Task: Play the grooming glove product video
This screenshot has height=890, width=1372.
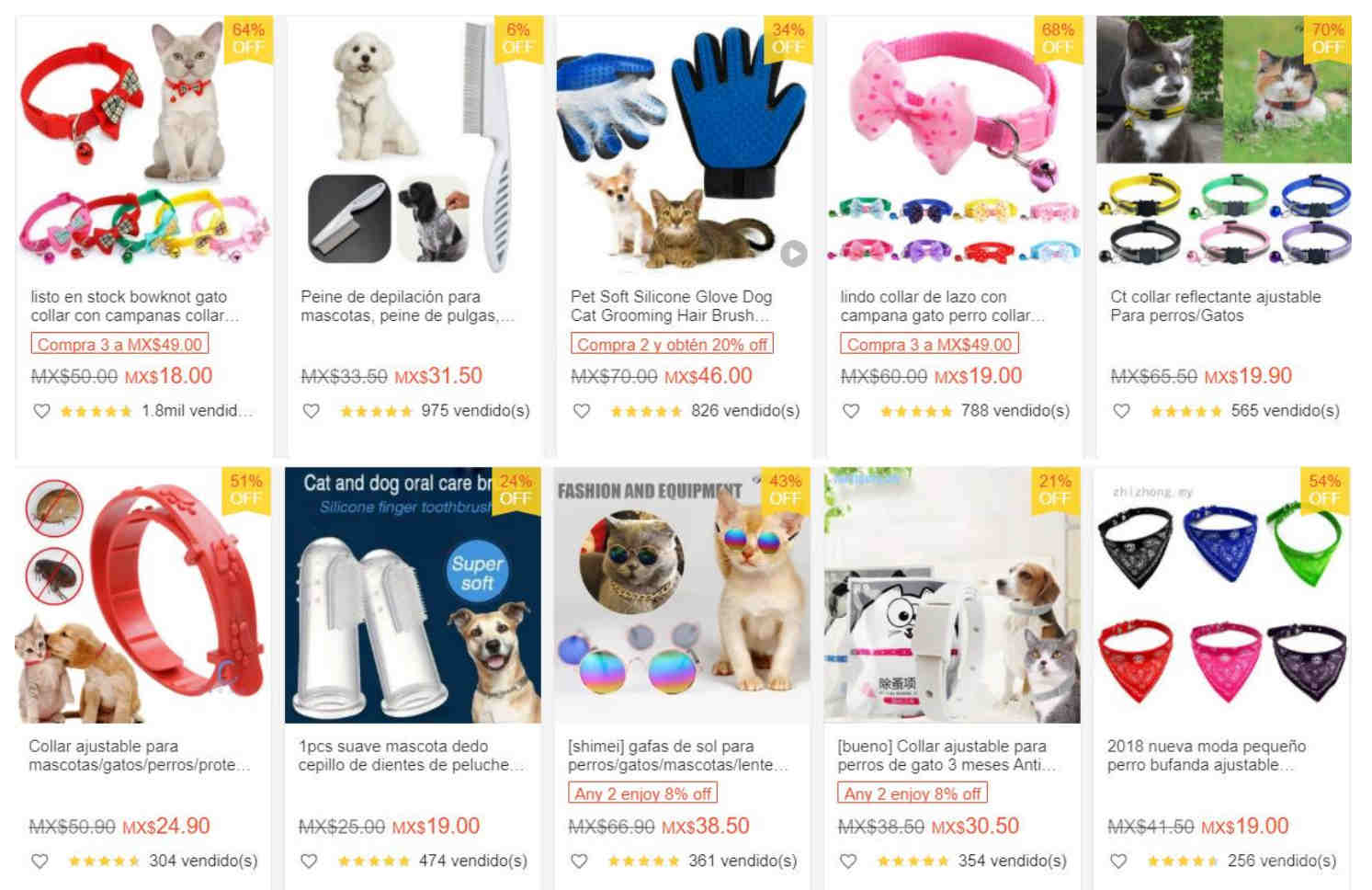Action: click(794, 253)
